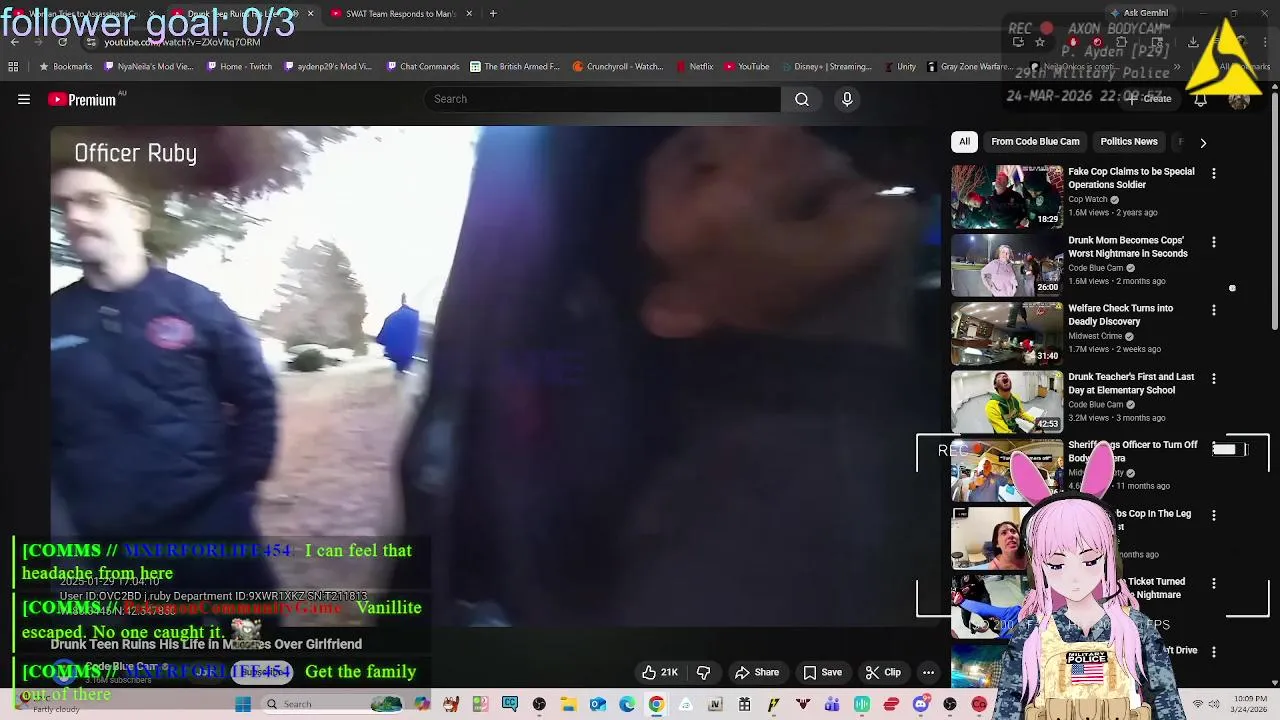The height and width of the screenshot is (720, 1280).
Task: Open the Netflix bookmark
Action: click(694, 67)
